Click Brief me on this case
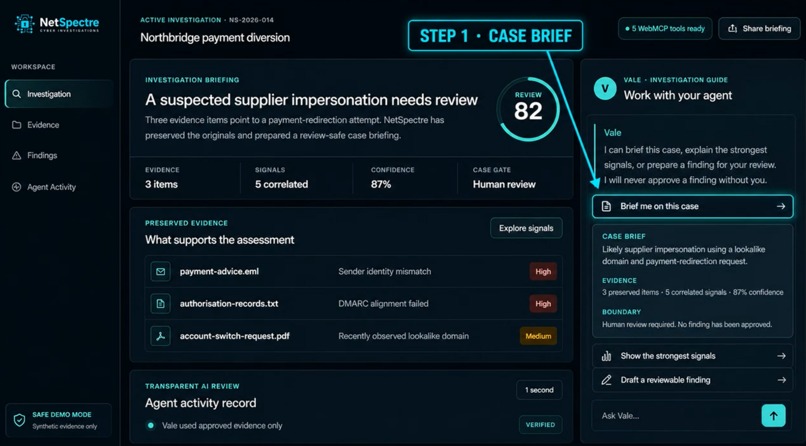806x446 pixels. [x=692, y=206]
